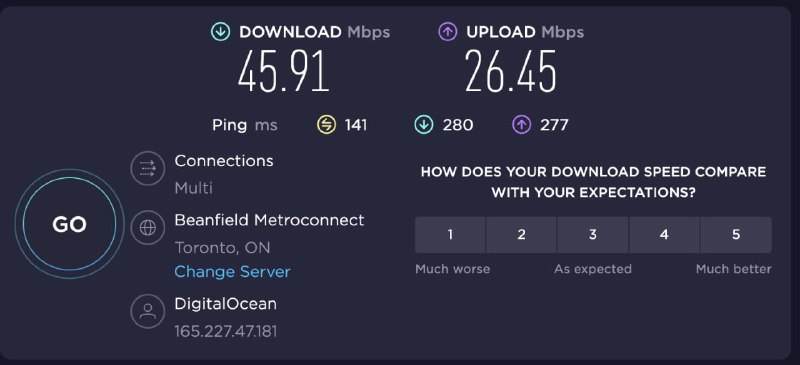Click the teal download ping icon
This screenshot has width=800, height=365.
click(424, 125)
